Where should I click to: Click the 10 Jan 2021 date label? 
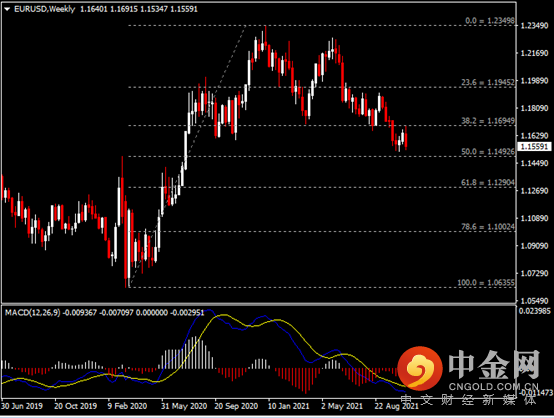(x=288, y=406)
